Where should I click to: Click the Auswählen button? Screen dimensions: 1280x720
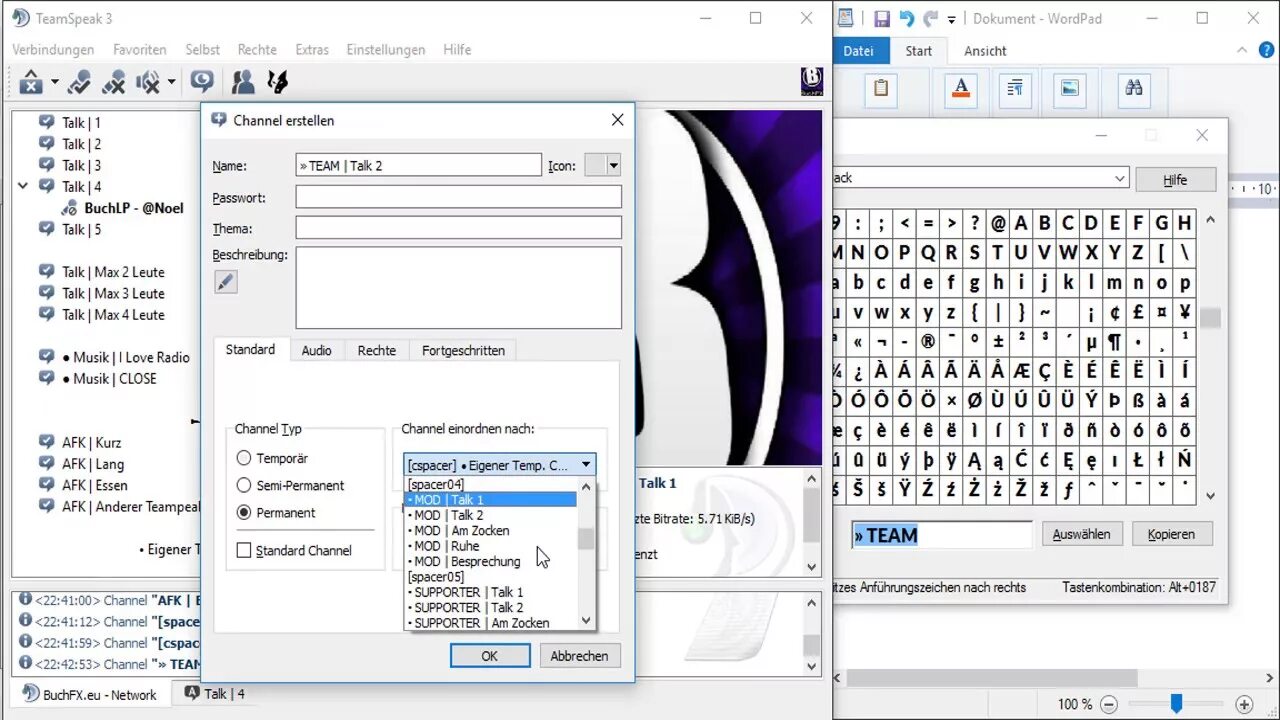[1082, 534]
